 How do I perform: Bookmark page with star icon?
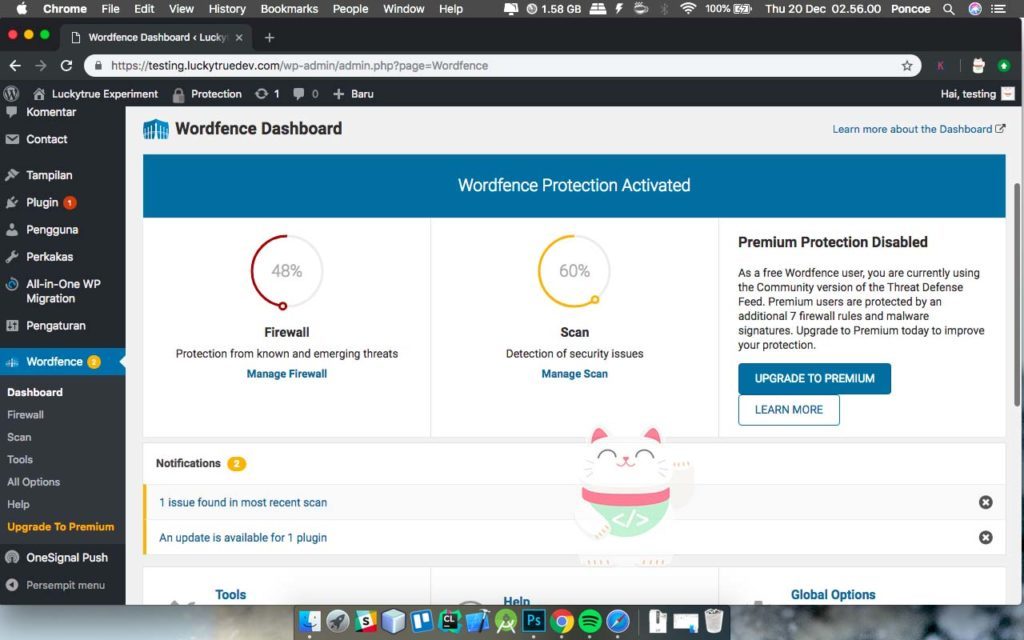coord(906,65)
